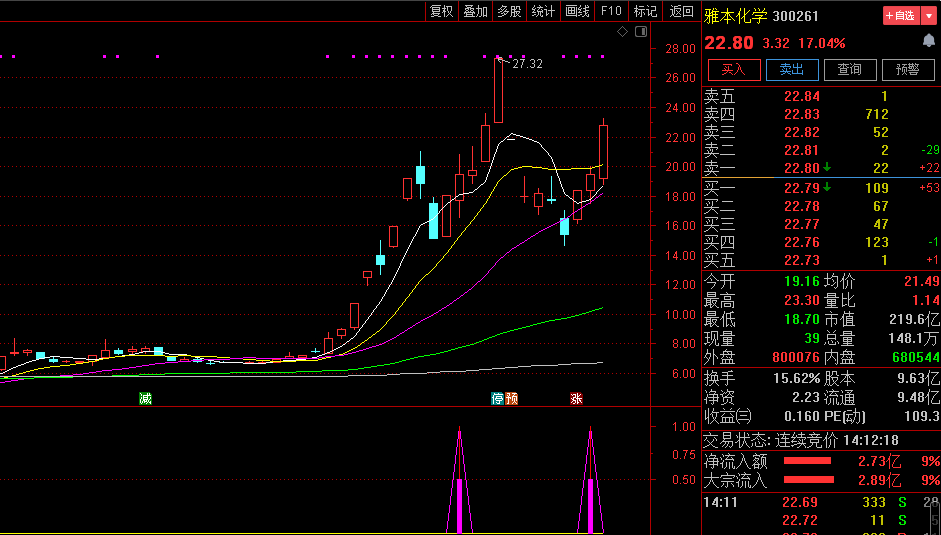The width and height of the screenshot is (941, 535).
Task: Click stock code 300261
Action: click(796, 16)
